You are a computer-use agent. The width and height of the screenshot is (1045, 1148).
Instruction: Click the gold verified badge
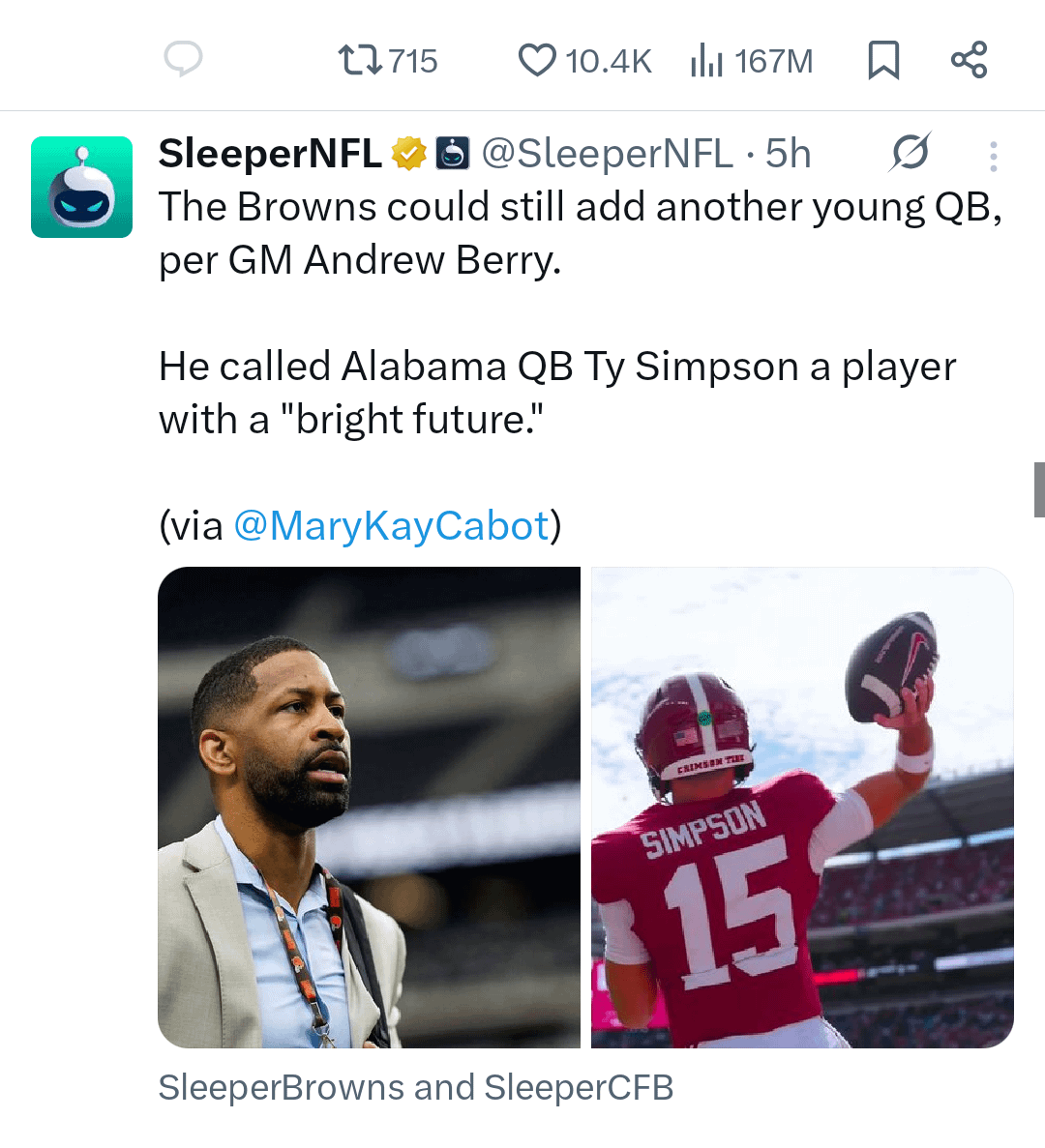[x=409, y=154]
